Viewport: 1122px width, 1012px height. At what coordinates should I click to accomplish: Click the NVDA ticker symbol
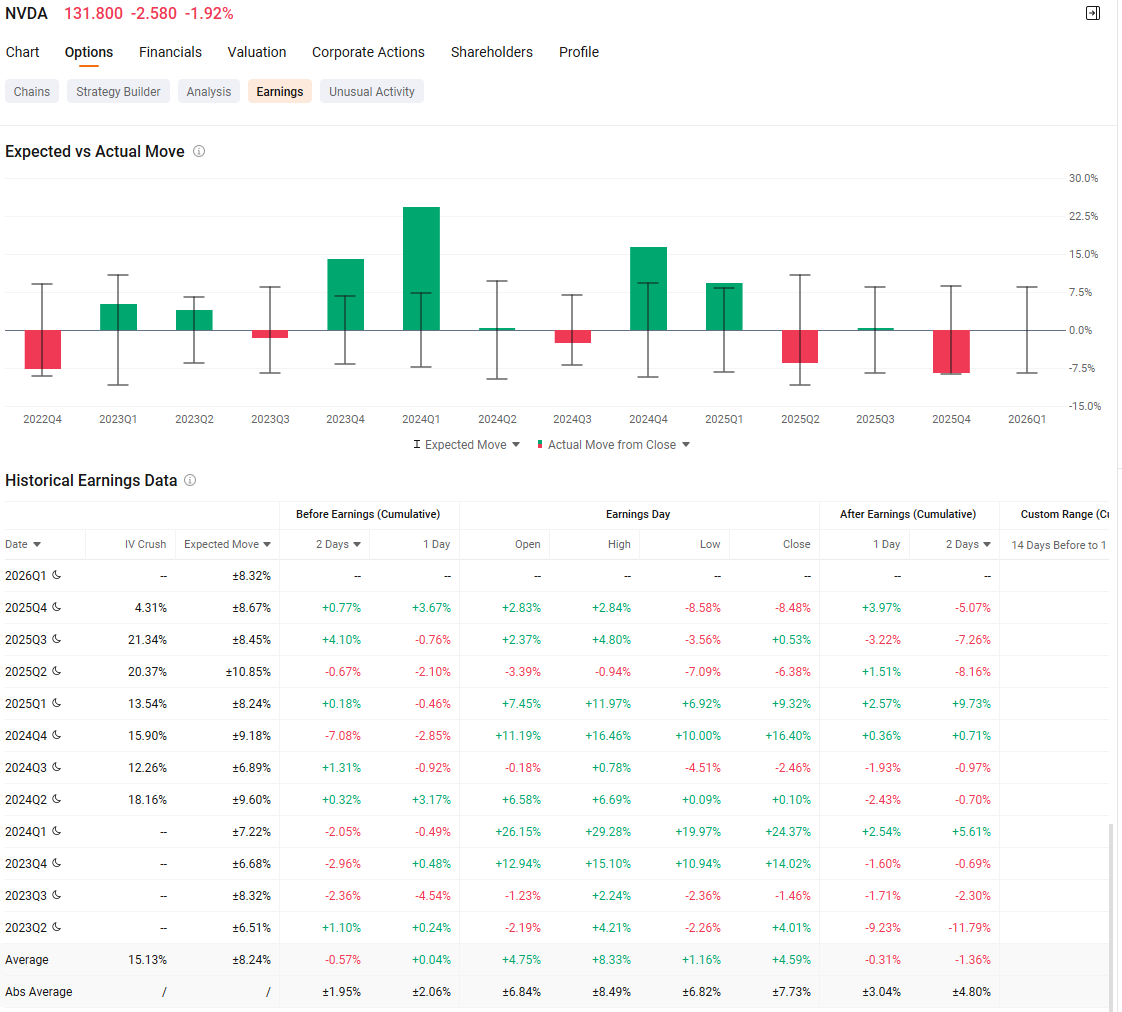[x=26, y=14]
